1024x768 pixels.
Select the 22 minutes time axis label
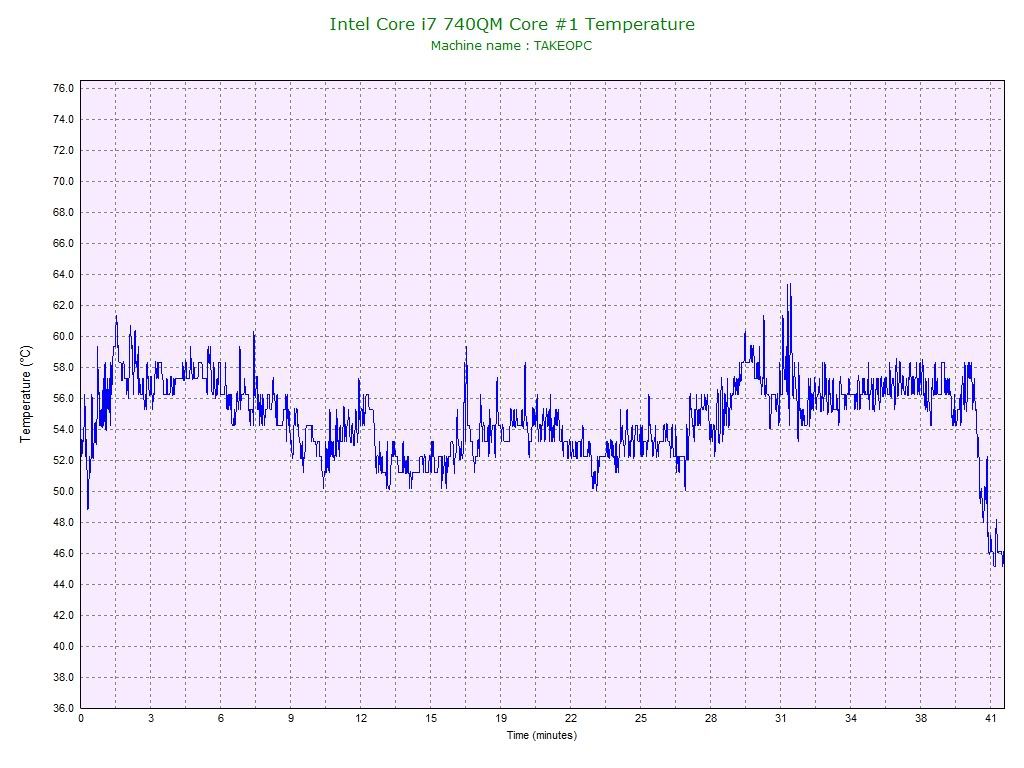[x=571, y=718]
